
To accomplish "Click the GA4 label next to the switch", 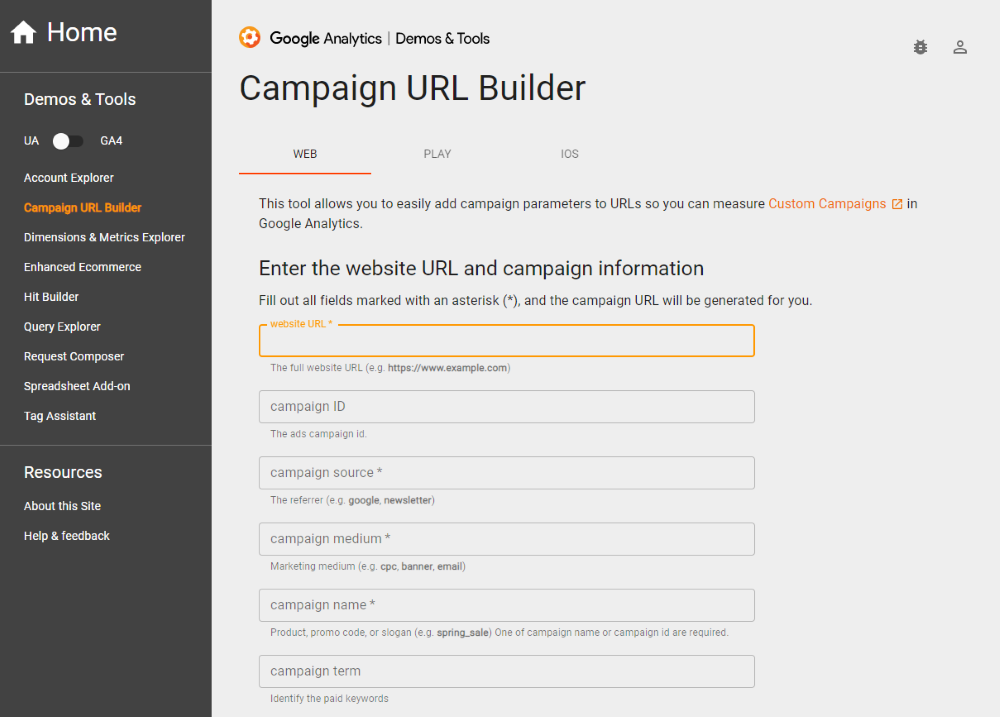I will point(111,141).
